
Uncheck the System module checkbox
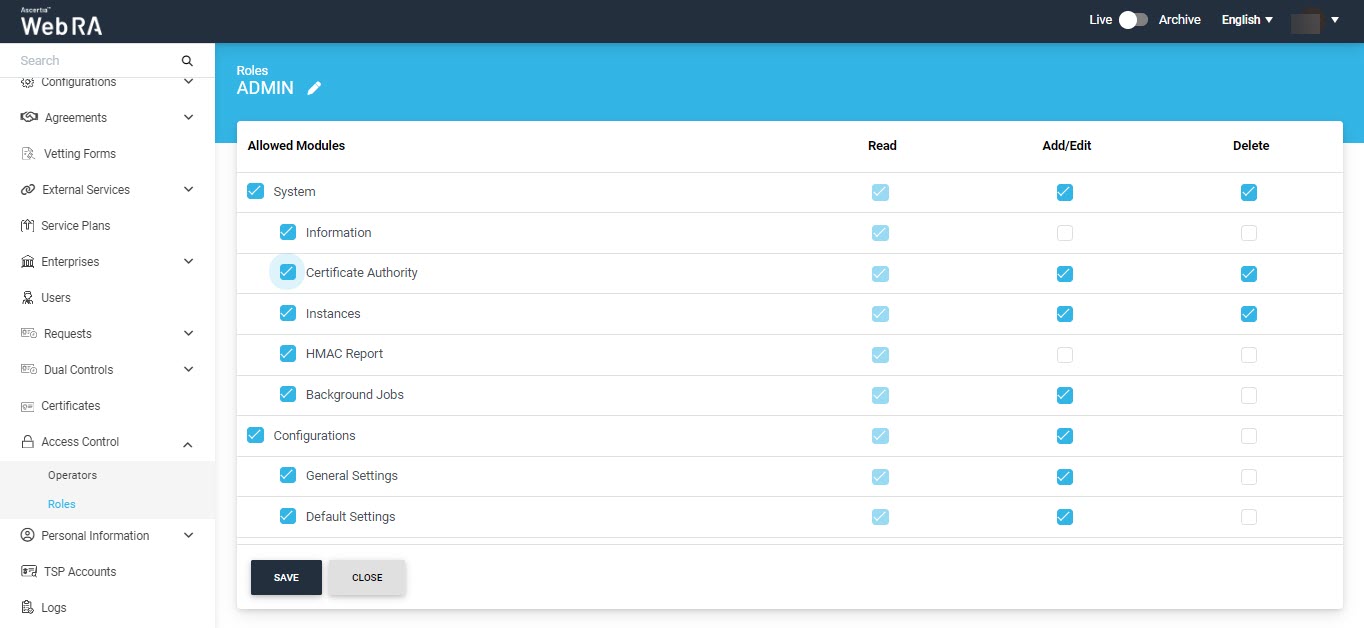tap(255, 191)
